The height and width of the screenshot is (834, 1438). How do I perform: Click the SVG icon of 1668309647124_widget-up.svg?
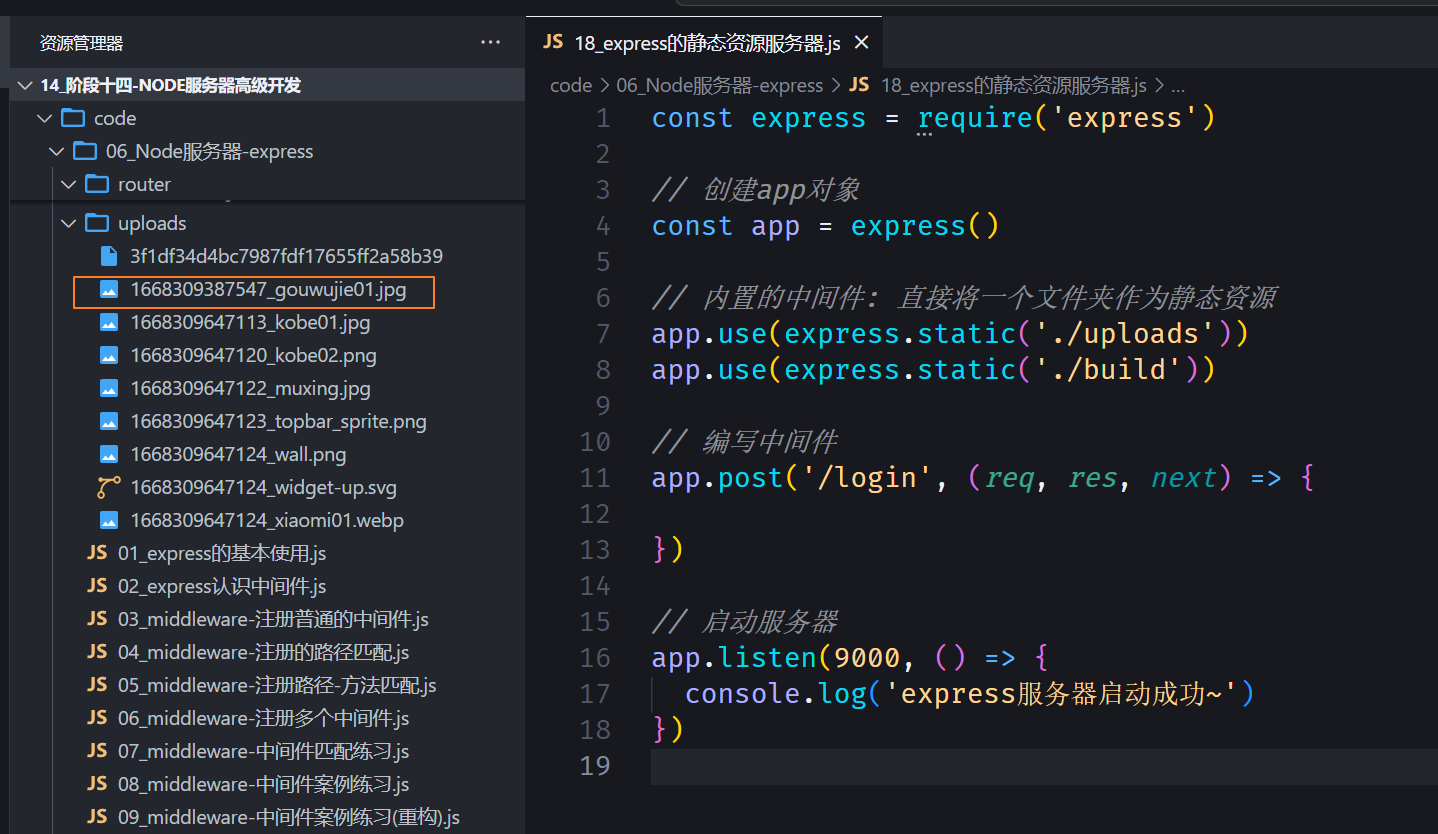[x=110, y=488]
